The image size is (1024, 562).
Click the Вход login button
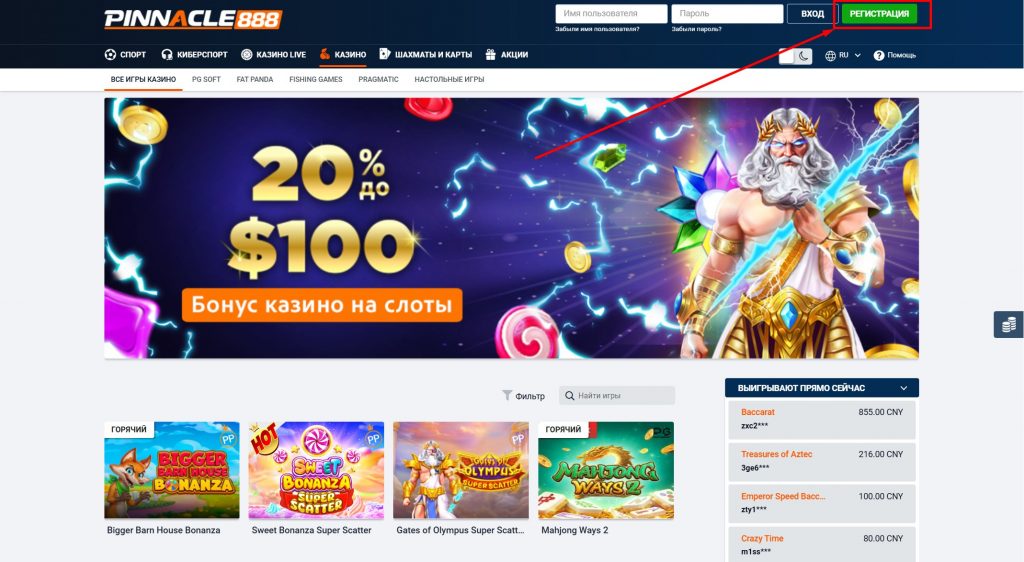coord(812,14)
